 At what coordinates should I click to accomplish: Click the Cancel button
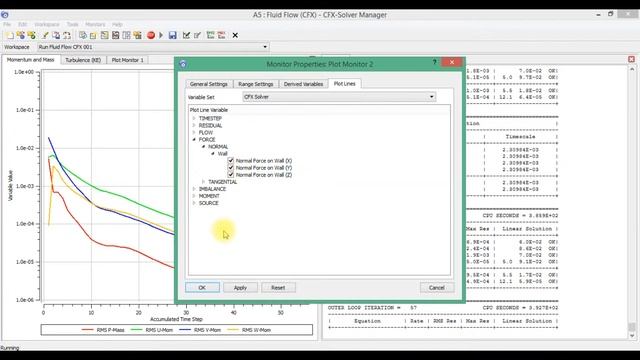coord(437,288)
